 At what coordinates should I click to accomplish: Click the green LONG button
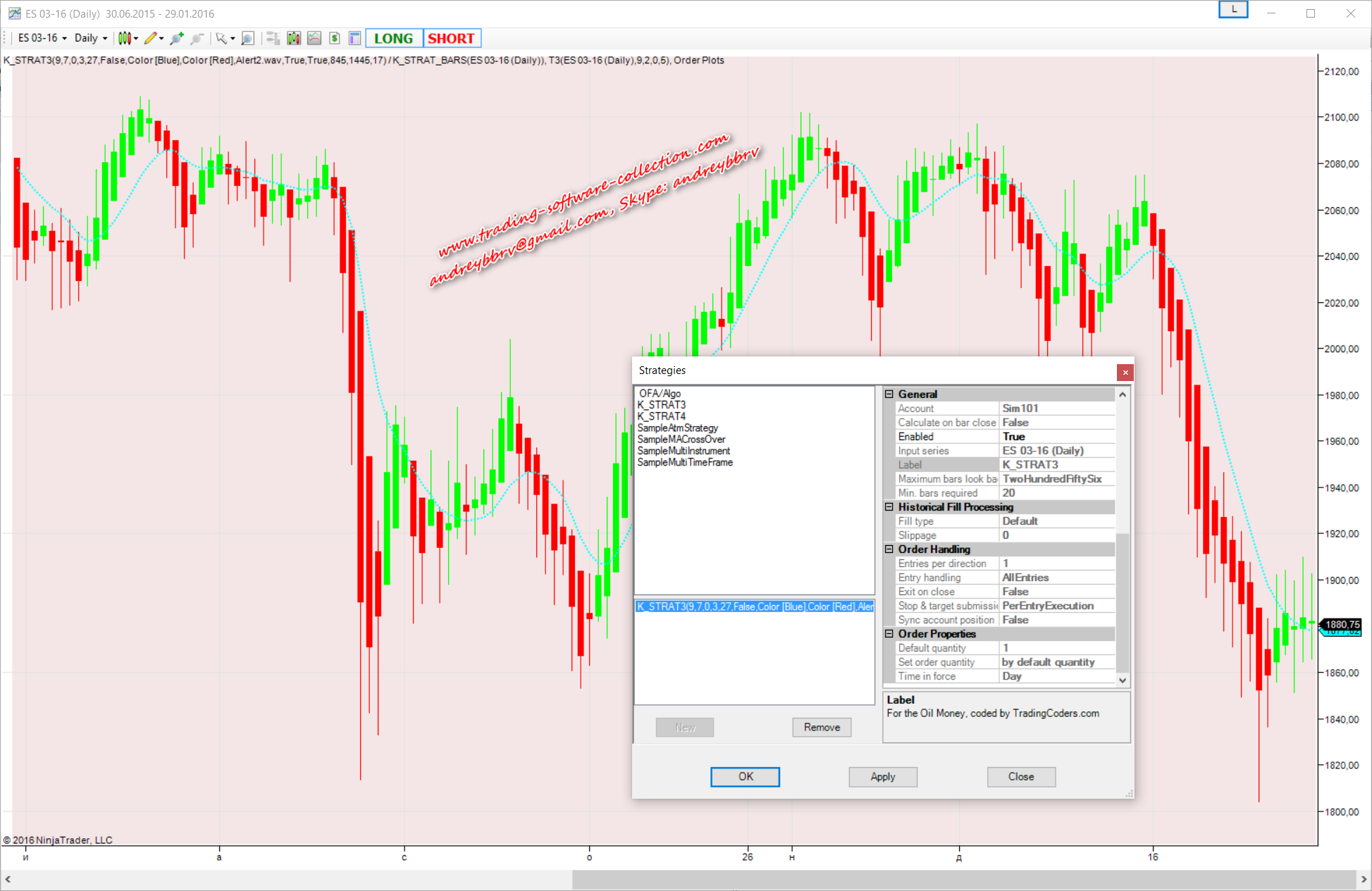click(x=393, y=39)
